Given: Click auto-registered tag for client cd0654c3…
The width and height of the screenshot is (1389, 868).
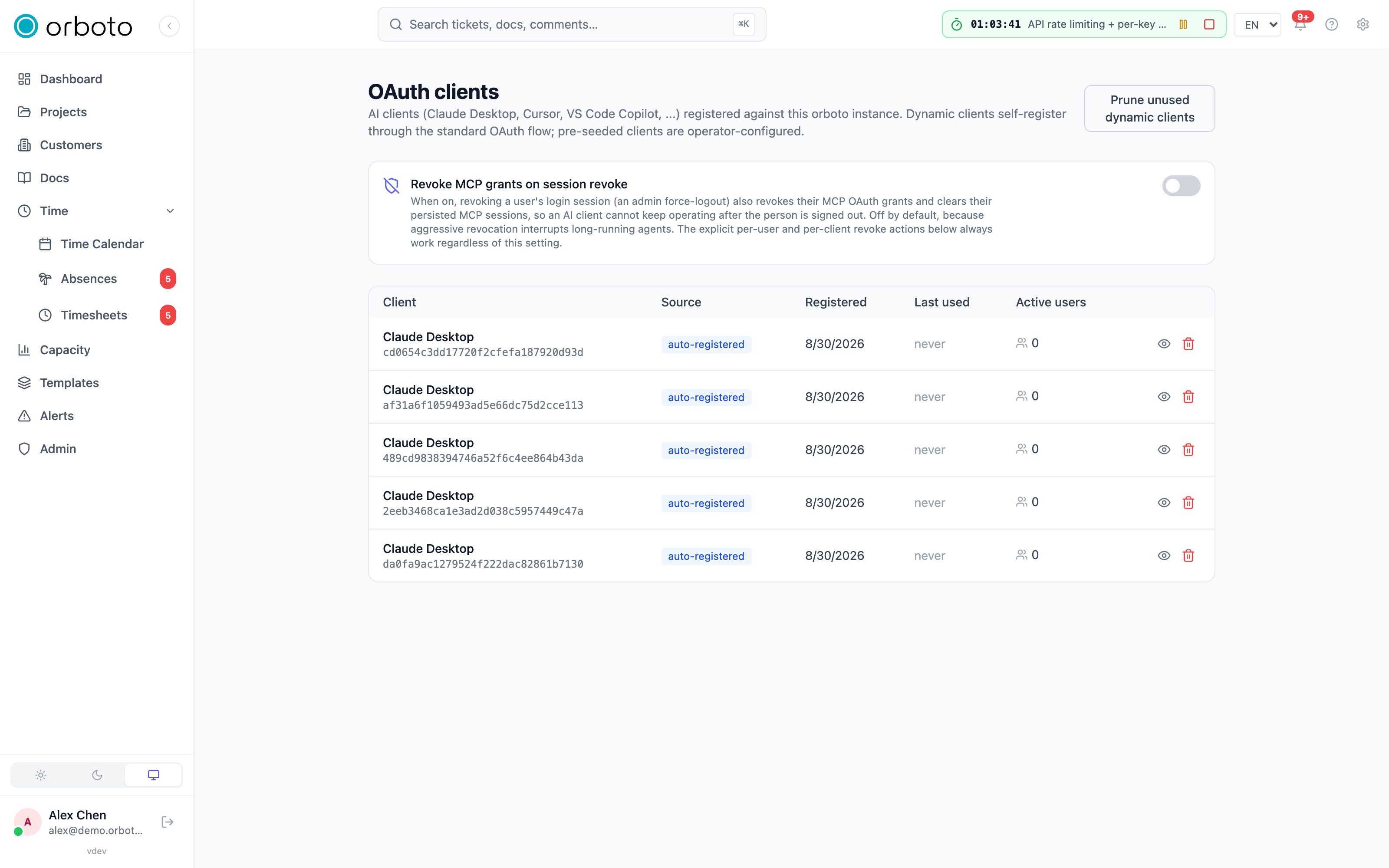Looking at the screenshot, I should pos(706,345).
